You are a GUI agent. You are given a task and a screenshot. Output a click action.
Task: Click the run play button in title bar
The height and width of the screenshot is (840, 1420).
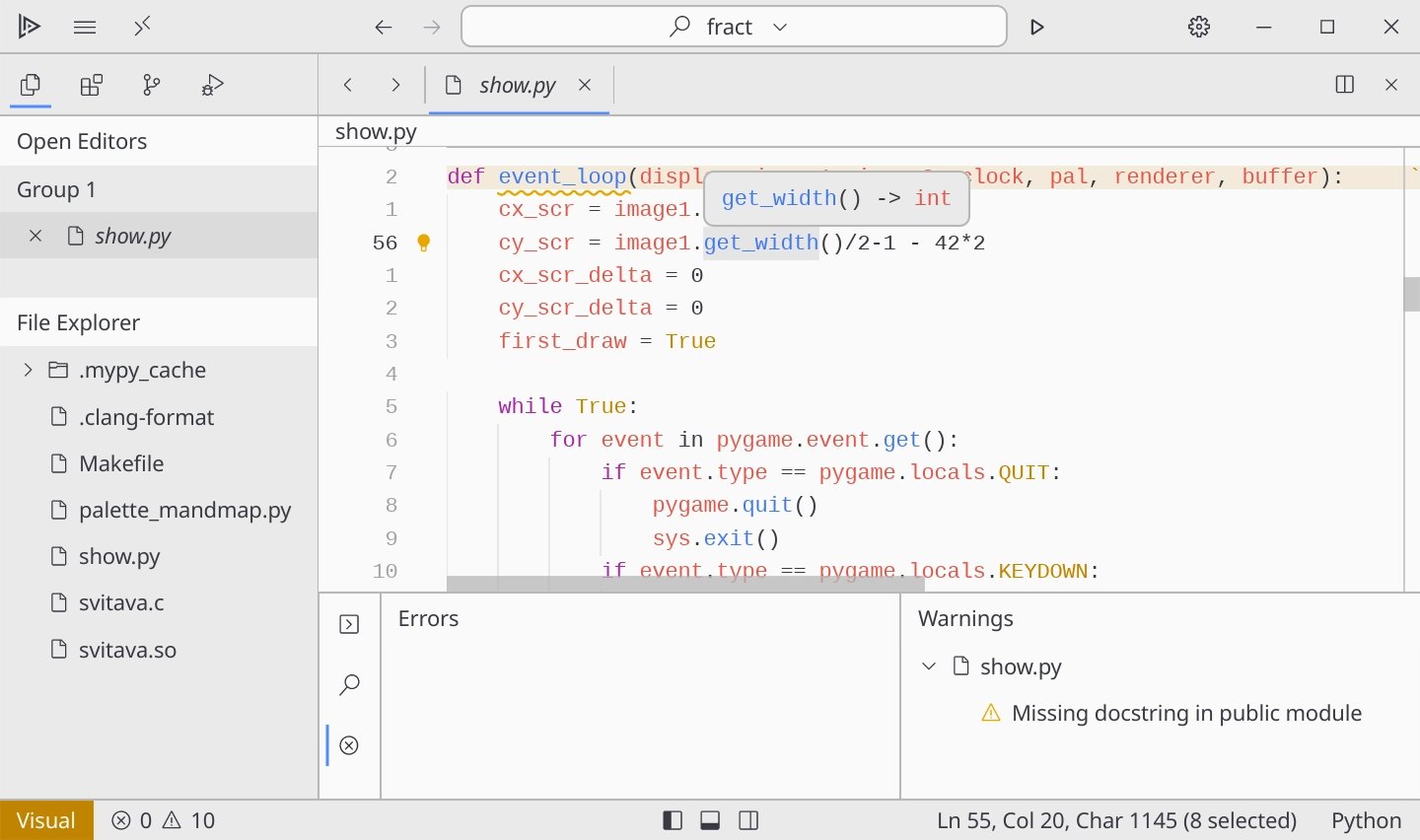(1036, 27)
